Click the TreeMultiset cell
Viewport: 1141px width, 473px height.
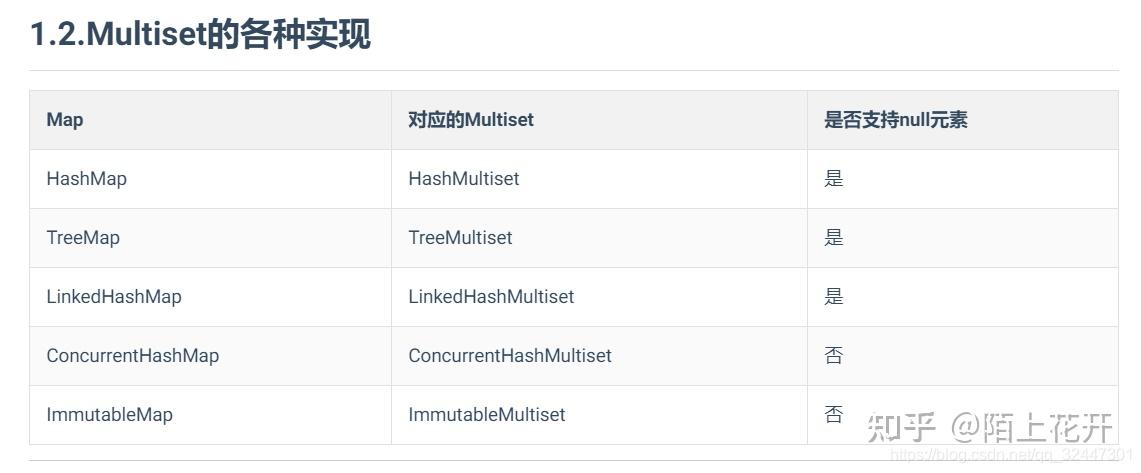(x=460, y=238)
